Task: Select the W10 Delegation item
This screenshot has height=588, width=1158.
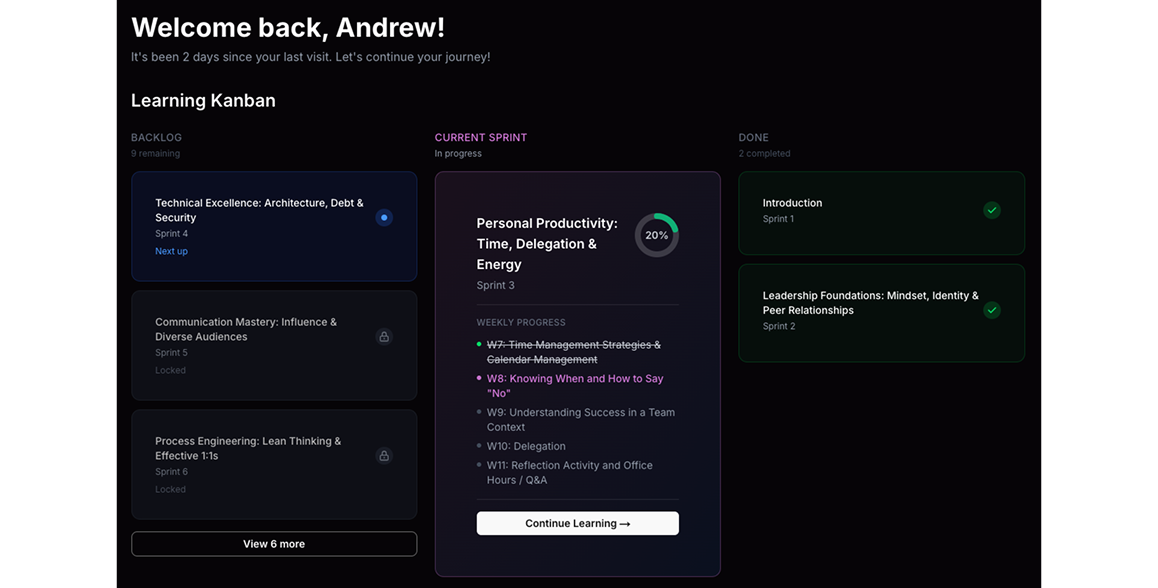Action: point(526,446)
